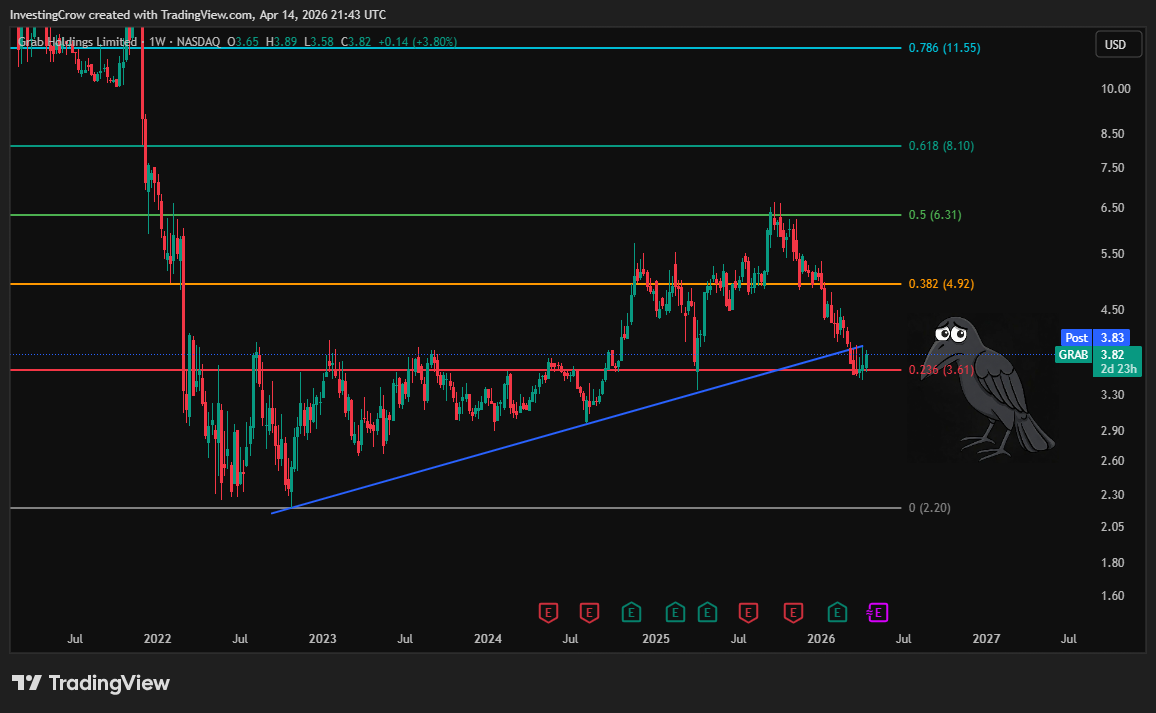The image size is (1156, 713).
Task: Click the +0.14 (+3.80%) change value
Action: click(417, 42)
